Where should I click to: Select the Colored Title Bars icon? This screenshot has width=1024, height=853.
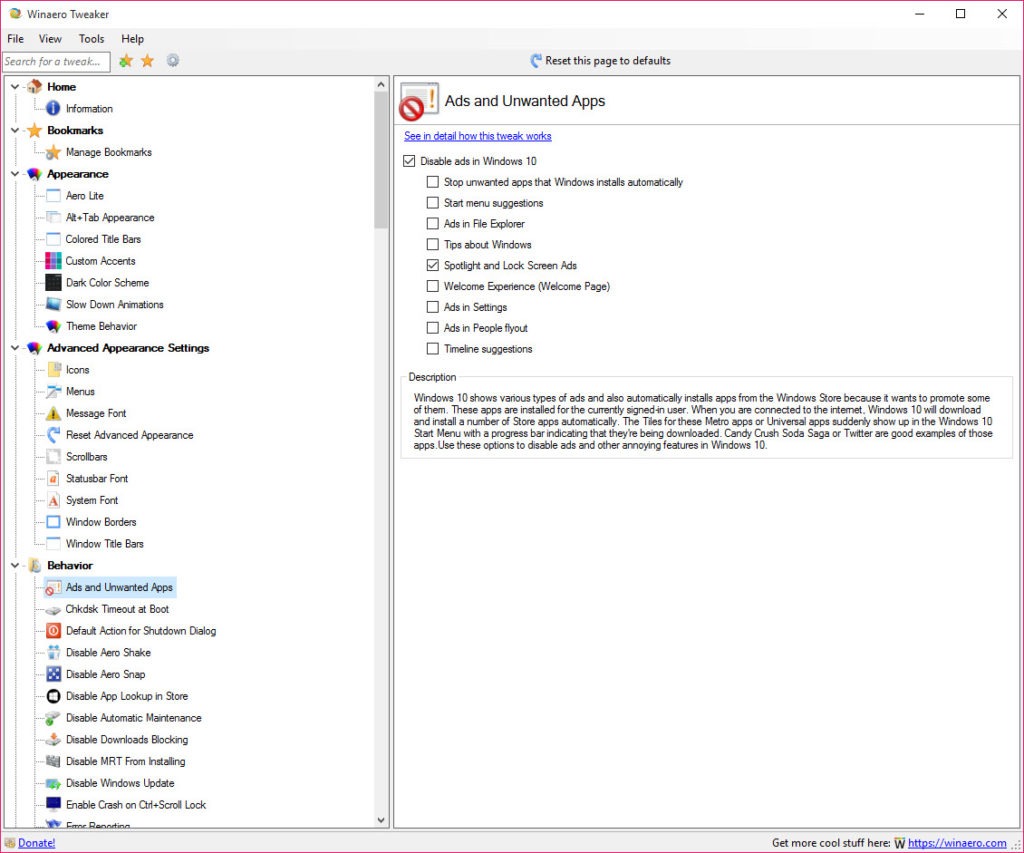53,239
